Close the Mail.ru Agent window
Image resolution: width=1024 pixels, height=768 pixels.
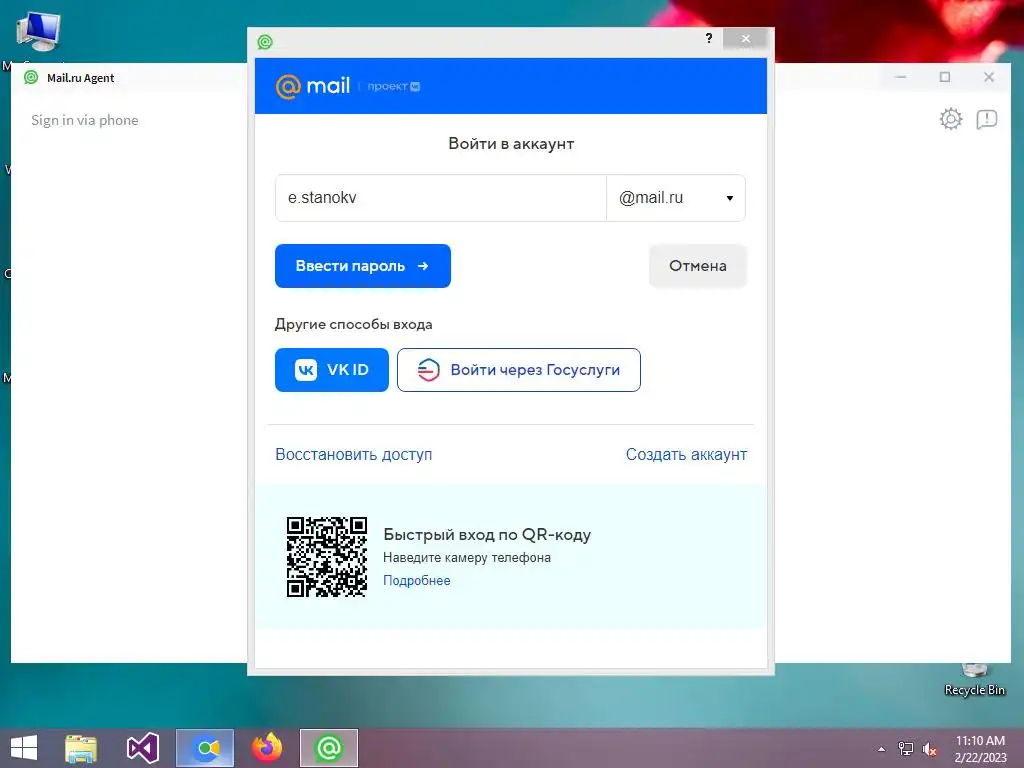click(989, 77)
